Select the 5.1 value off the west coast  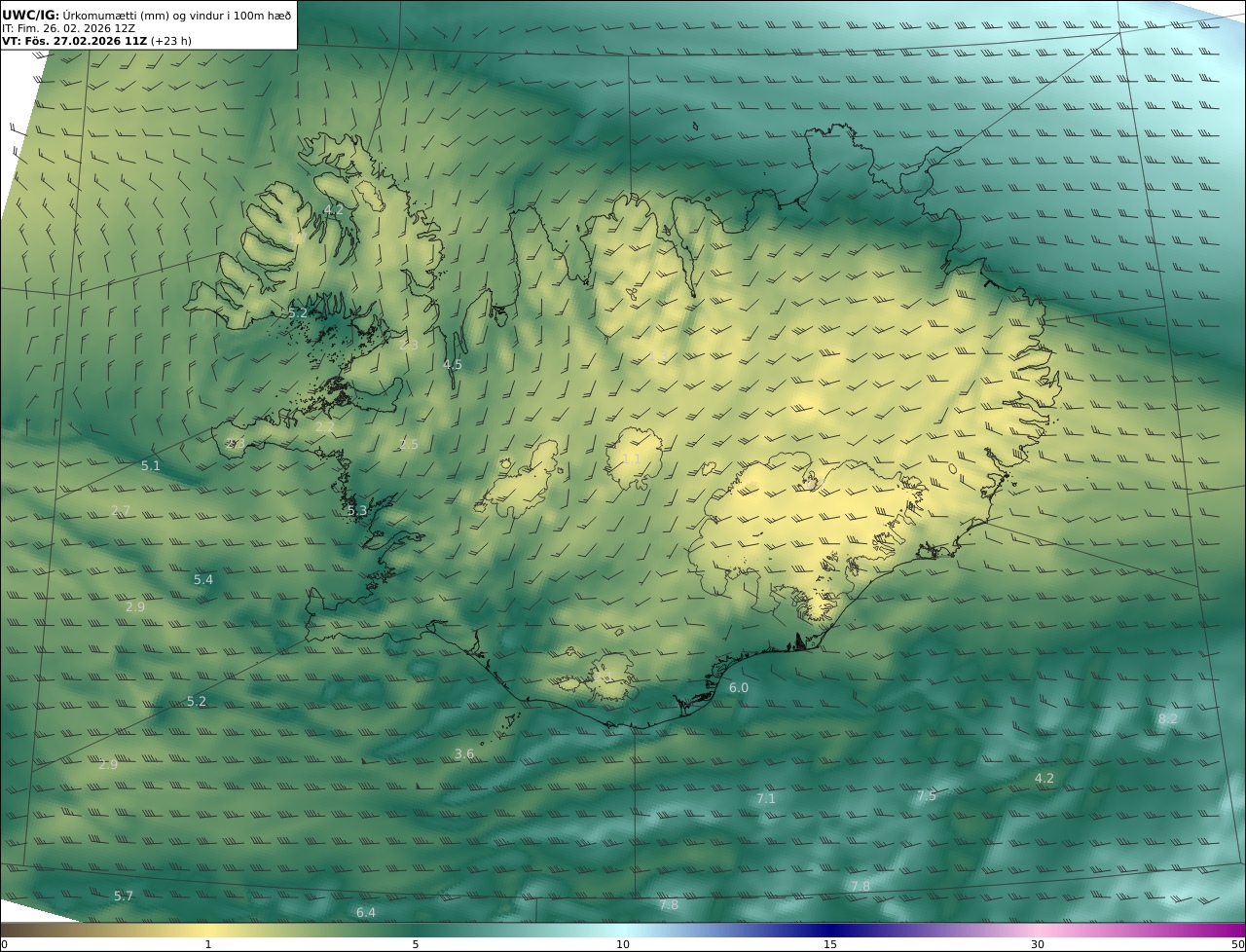(151, 466)
